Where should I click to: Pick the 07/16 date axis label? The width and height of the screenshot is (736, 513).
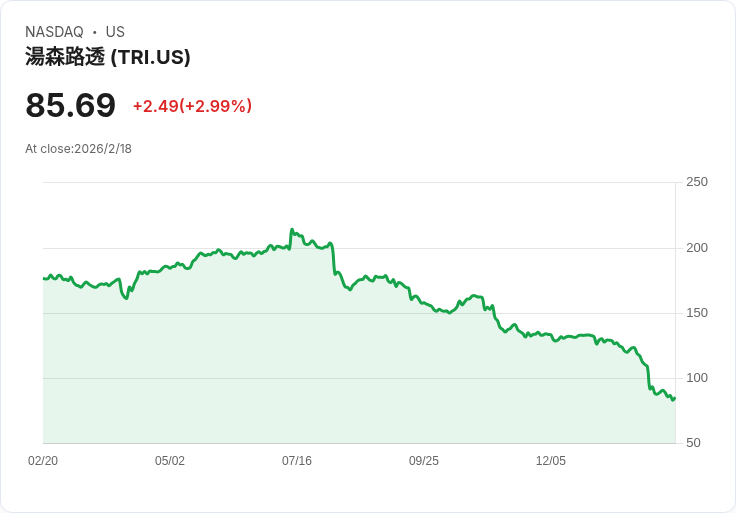(x=297, y=461)
